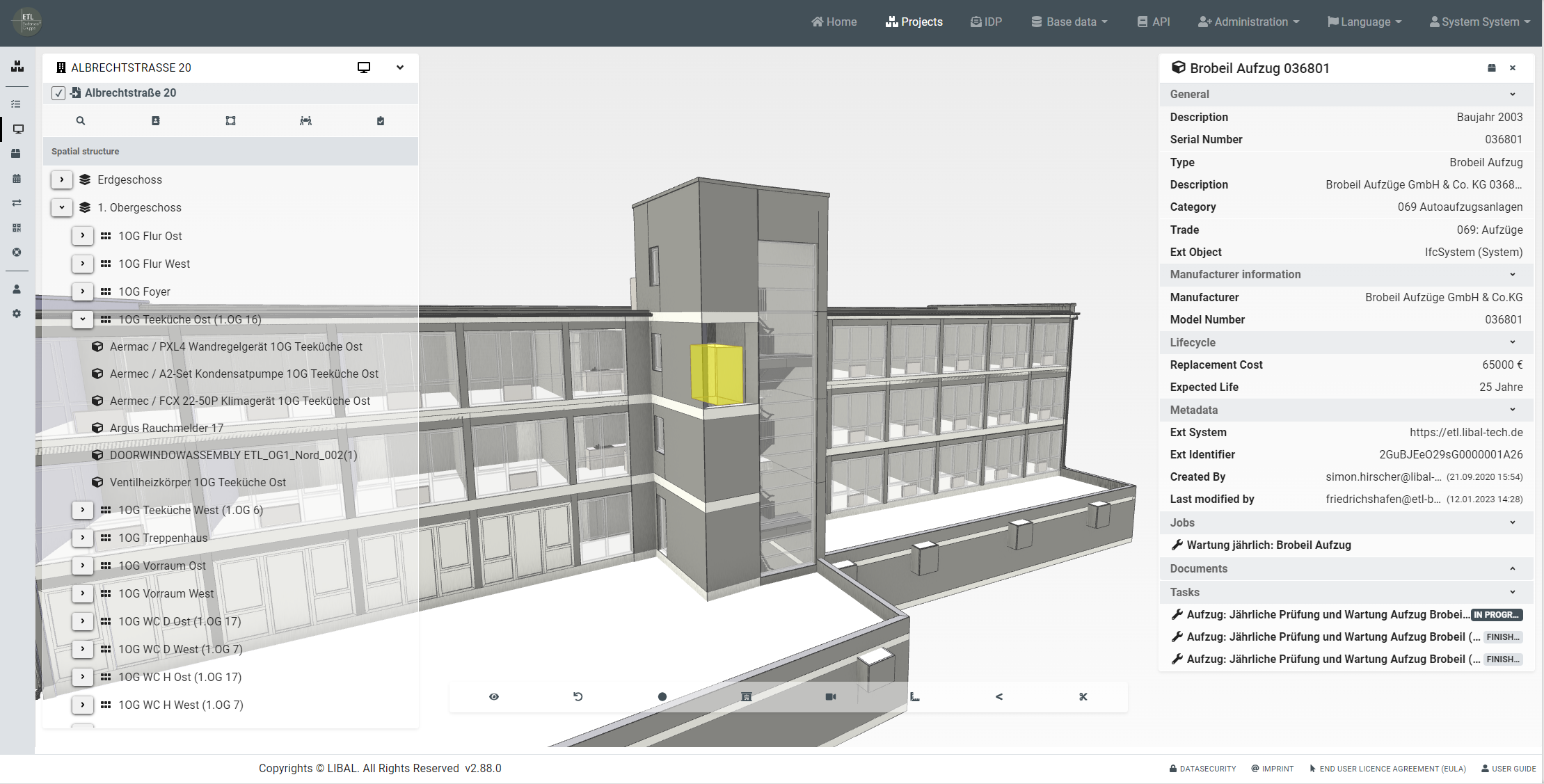This screenshot has height=784, width=1544.
Task: Click the life ring support icon in the sidebar
Action: [17, 253]
